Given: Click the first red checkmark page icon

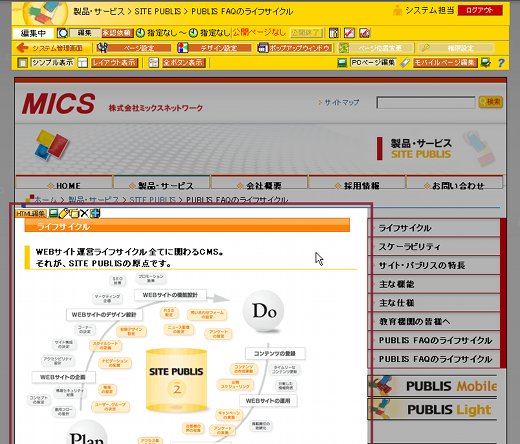Looking at the screenshot, I should point(349,33).
